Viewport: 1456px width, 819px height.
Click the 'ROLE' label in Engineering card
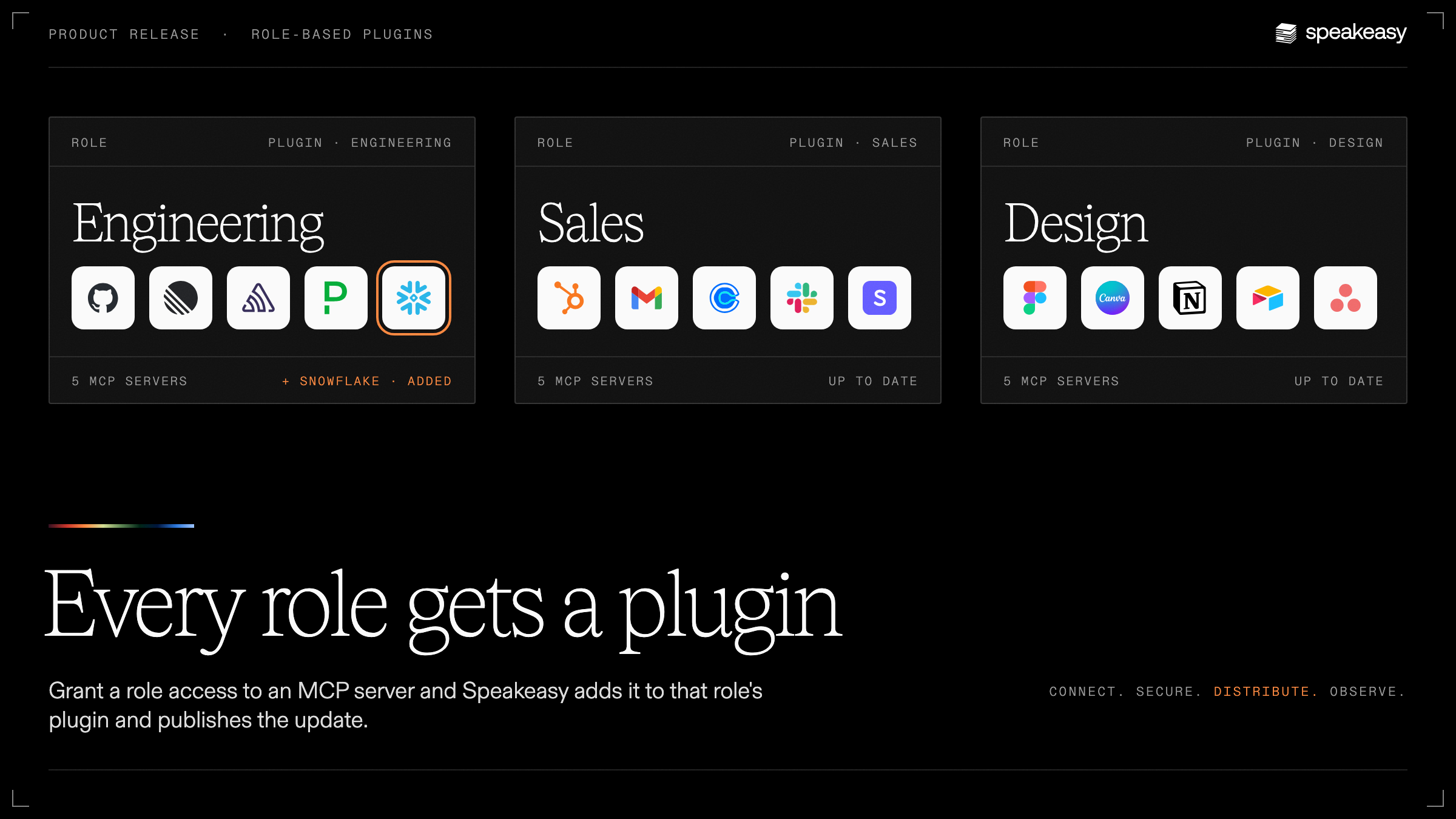pyautogui.click(x=89, y=143)
